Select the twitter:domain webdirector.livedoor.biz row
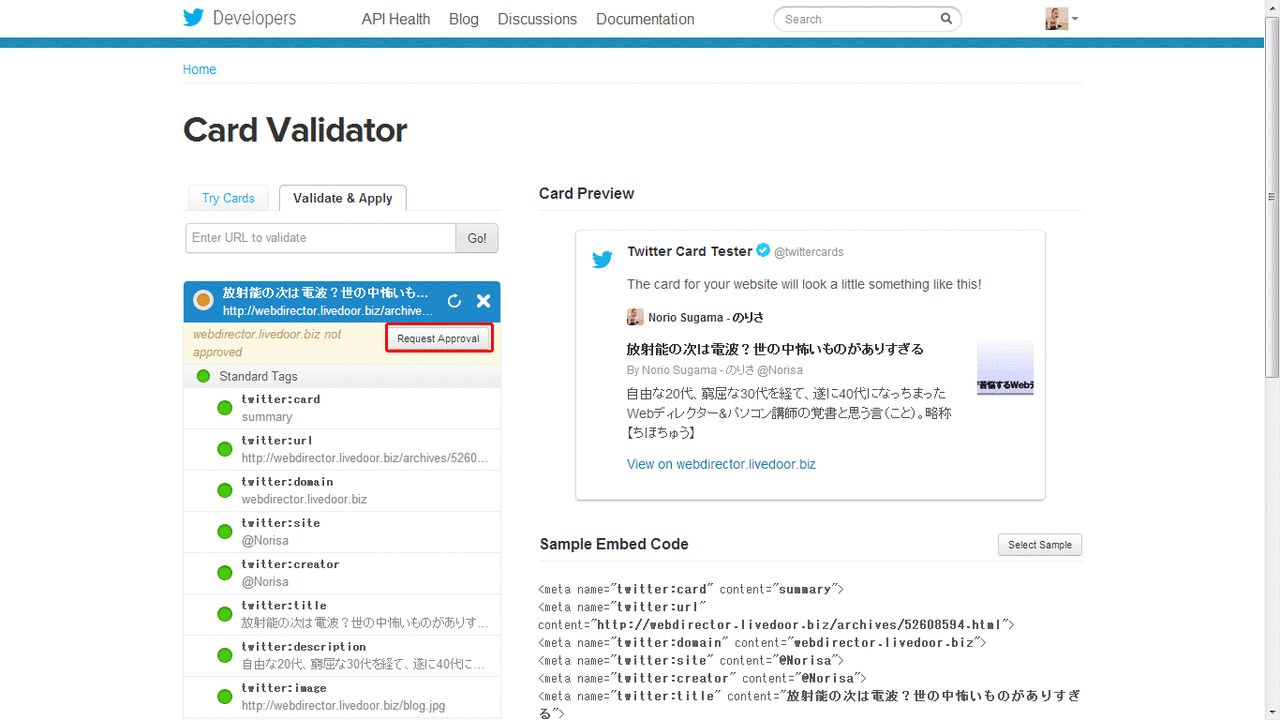This screenshot has height=720, width=1280. [x=342, y=490]
